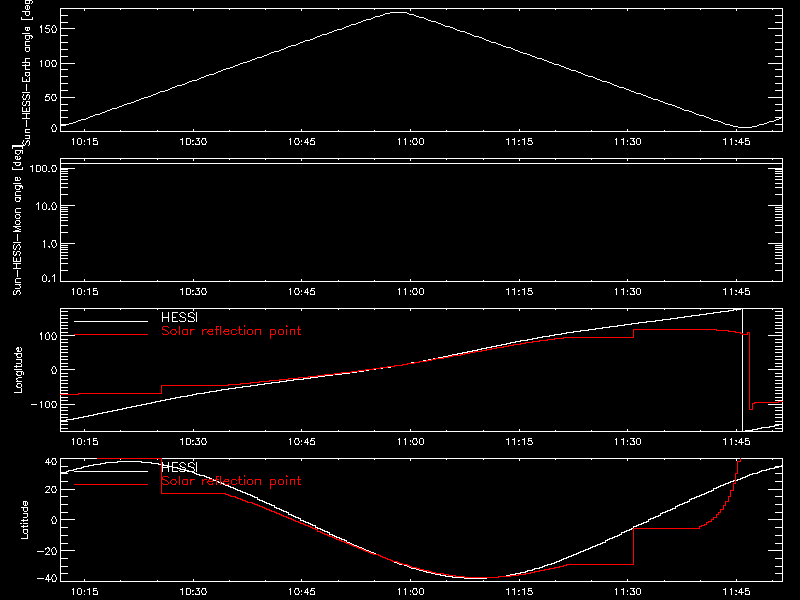
Task: Click 50 tick on Sun-HESSI-Earth angle axis
Action: click(51, 97)
